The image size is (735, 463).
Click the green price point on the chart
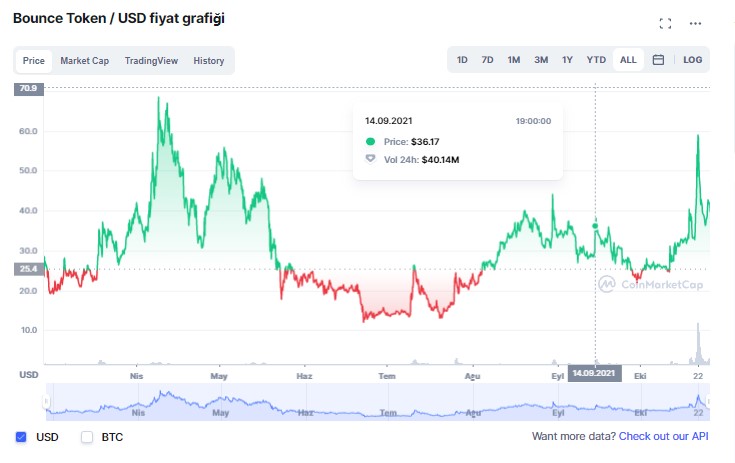click(x=595, y=226)
